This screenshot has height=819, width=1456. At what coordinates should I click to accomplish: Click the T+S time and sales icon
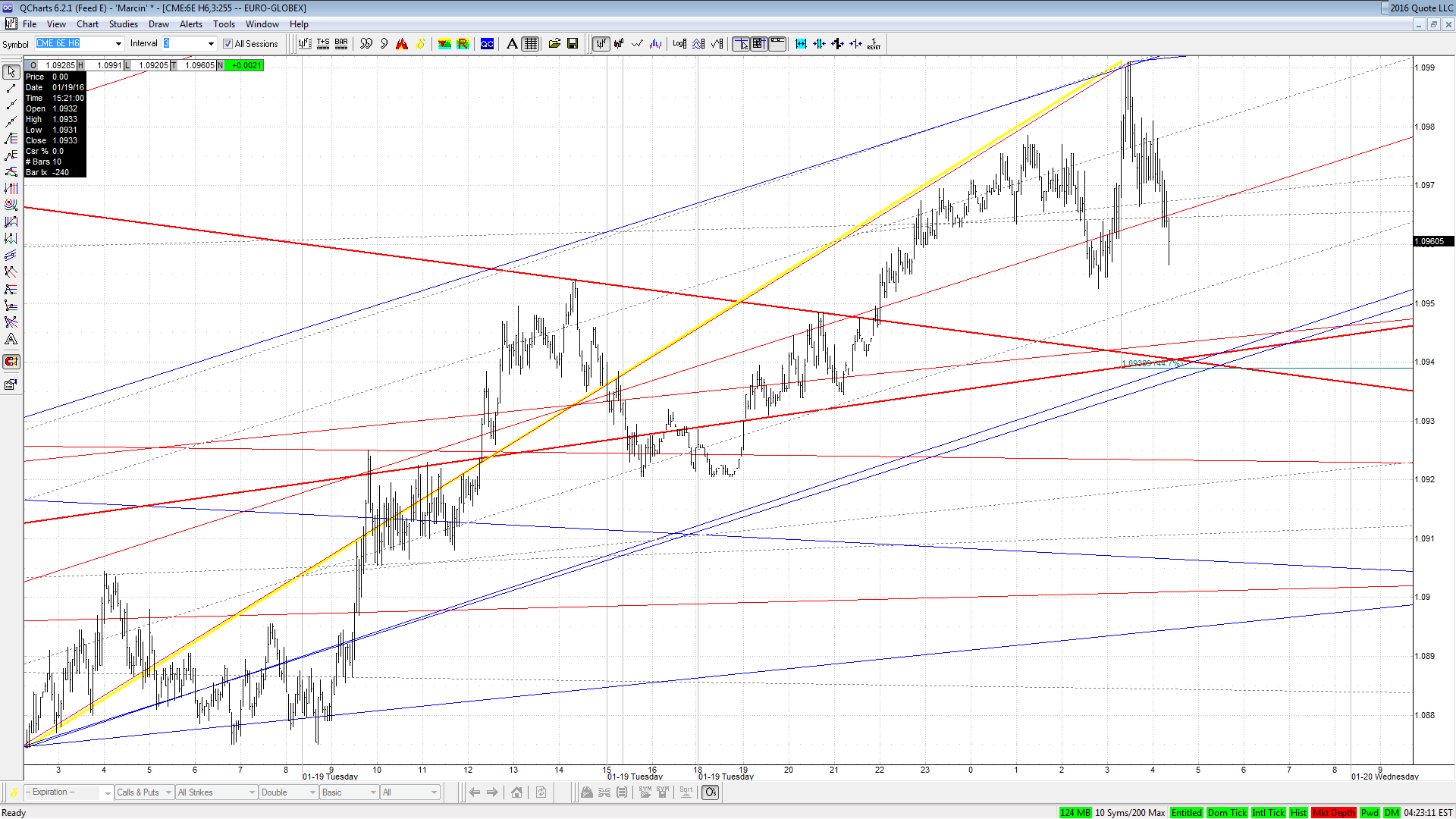pyautogui.click(x=323, y=44)
